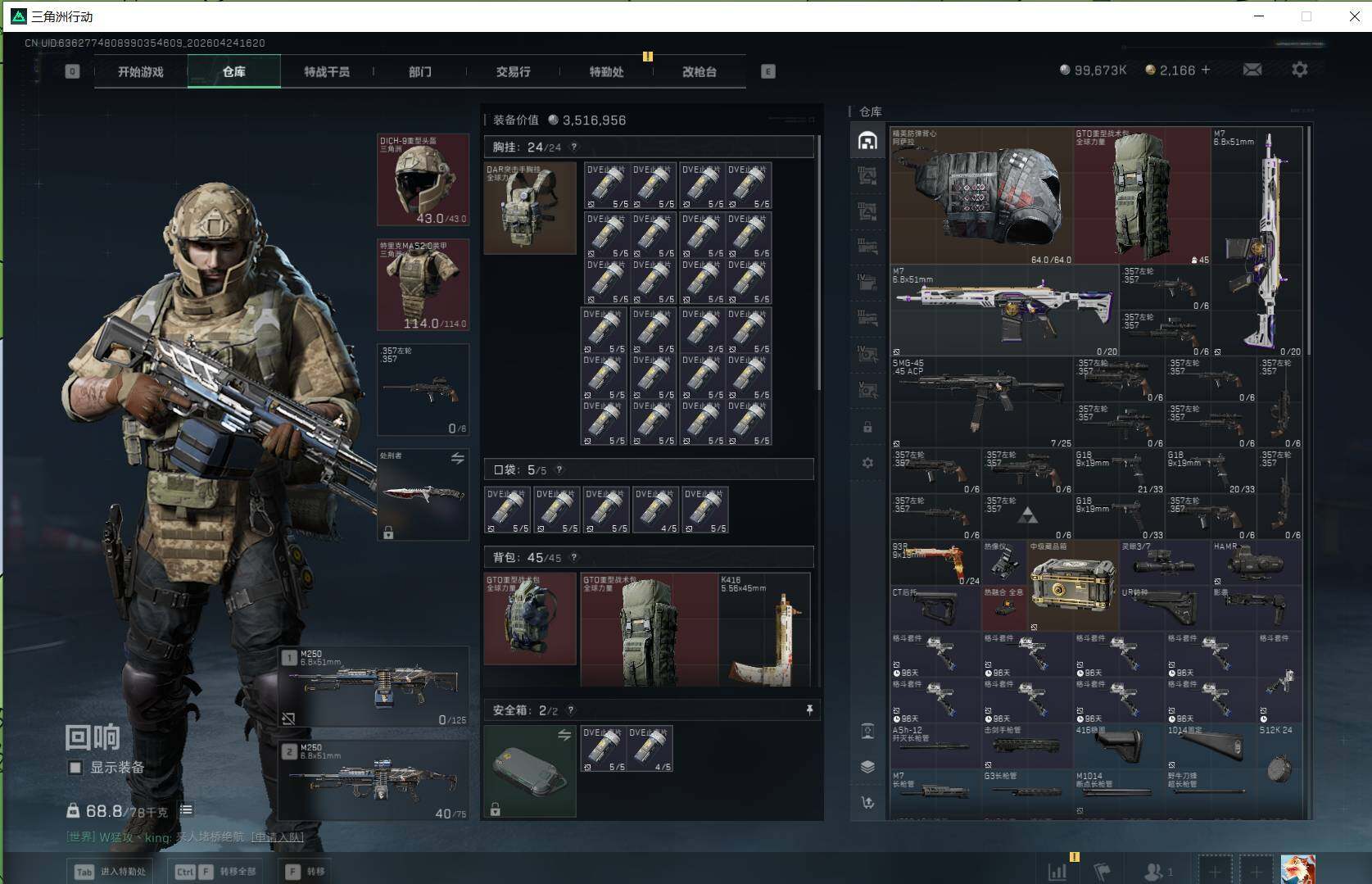Click the first tier-IV expansion box in sidebar

867,283
